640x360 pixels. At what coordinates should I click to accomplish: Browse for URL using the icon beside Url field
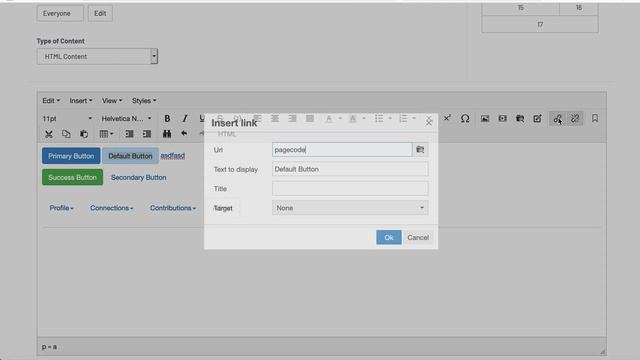(x=420, y=150)
